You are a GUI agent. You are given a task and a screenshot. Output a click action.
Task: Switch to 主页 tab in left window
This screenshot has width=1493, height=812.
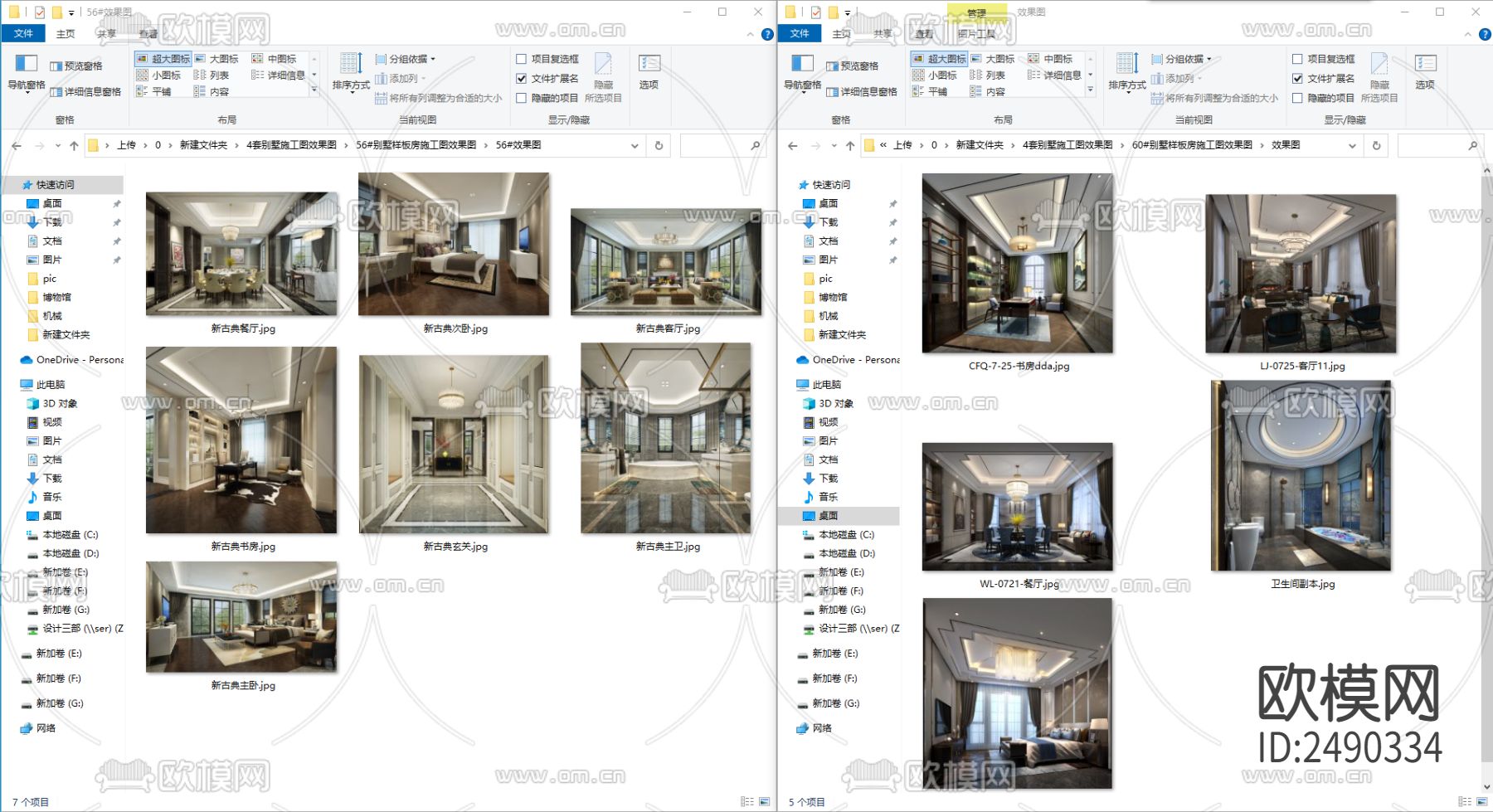(x=66, y=34)
